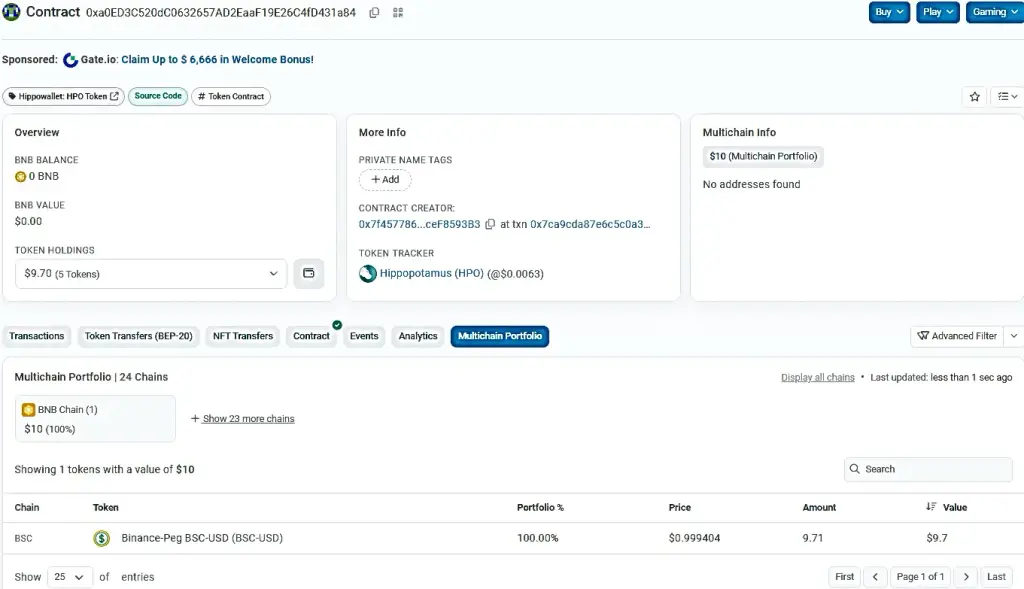Click the Portfolio % column header

point(540,507)
